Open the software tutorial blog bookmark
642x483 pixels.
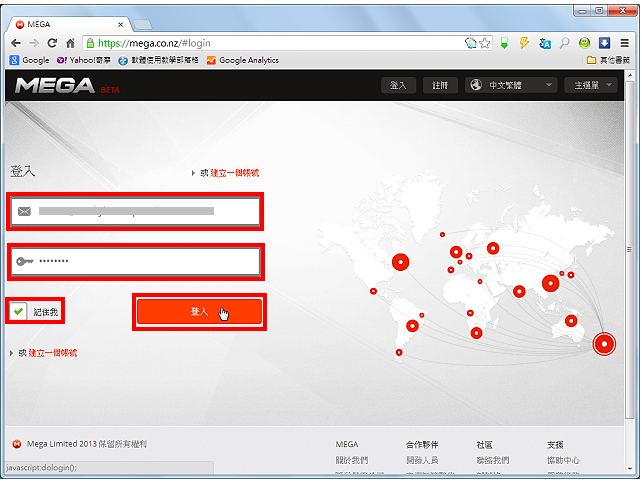coord(158,60)
